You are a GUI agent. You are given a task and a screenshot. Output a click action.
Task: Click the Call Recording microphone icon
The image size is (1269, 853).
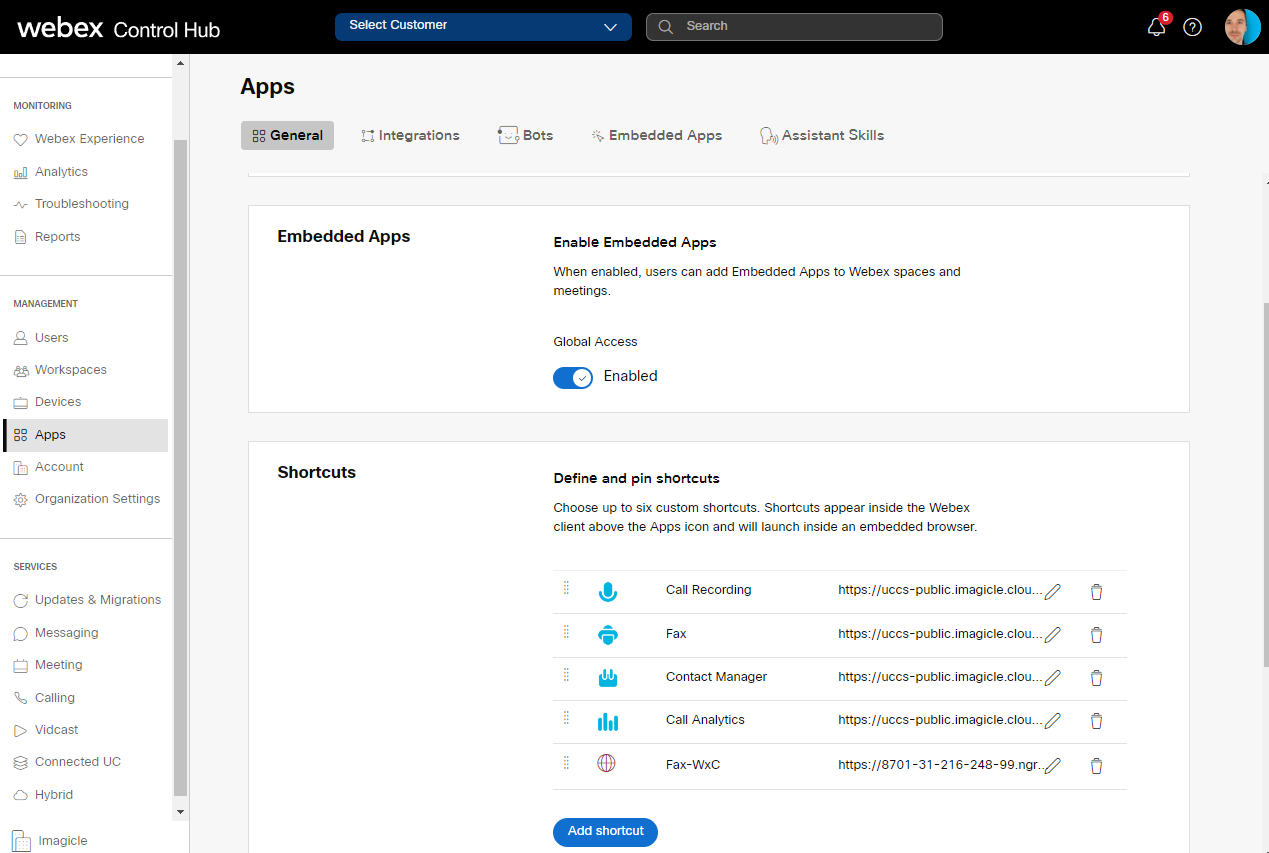point(607,591)
